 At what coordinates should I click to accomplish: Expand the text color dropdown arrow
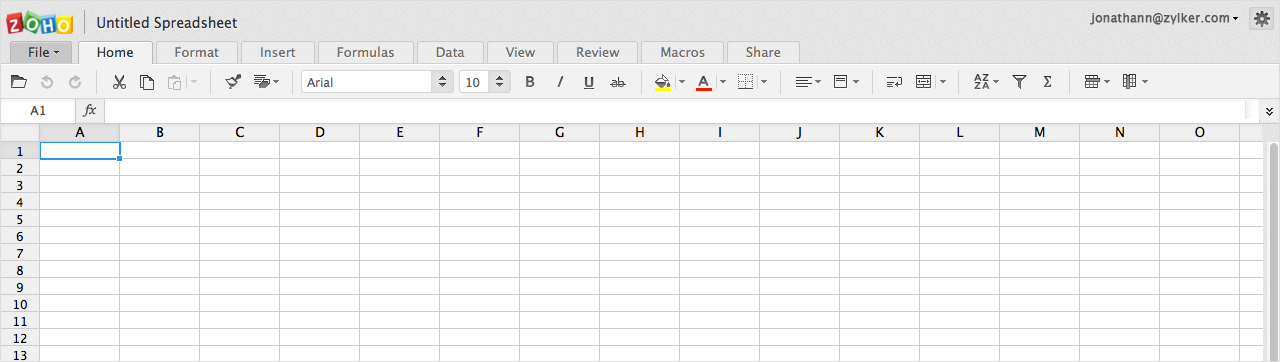tap(723, 82)
